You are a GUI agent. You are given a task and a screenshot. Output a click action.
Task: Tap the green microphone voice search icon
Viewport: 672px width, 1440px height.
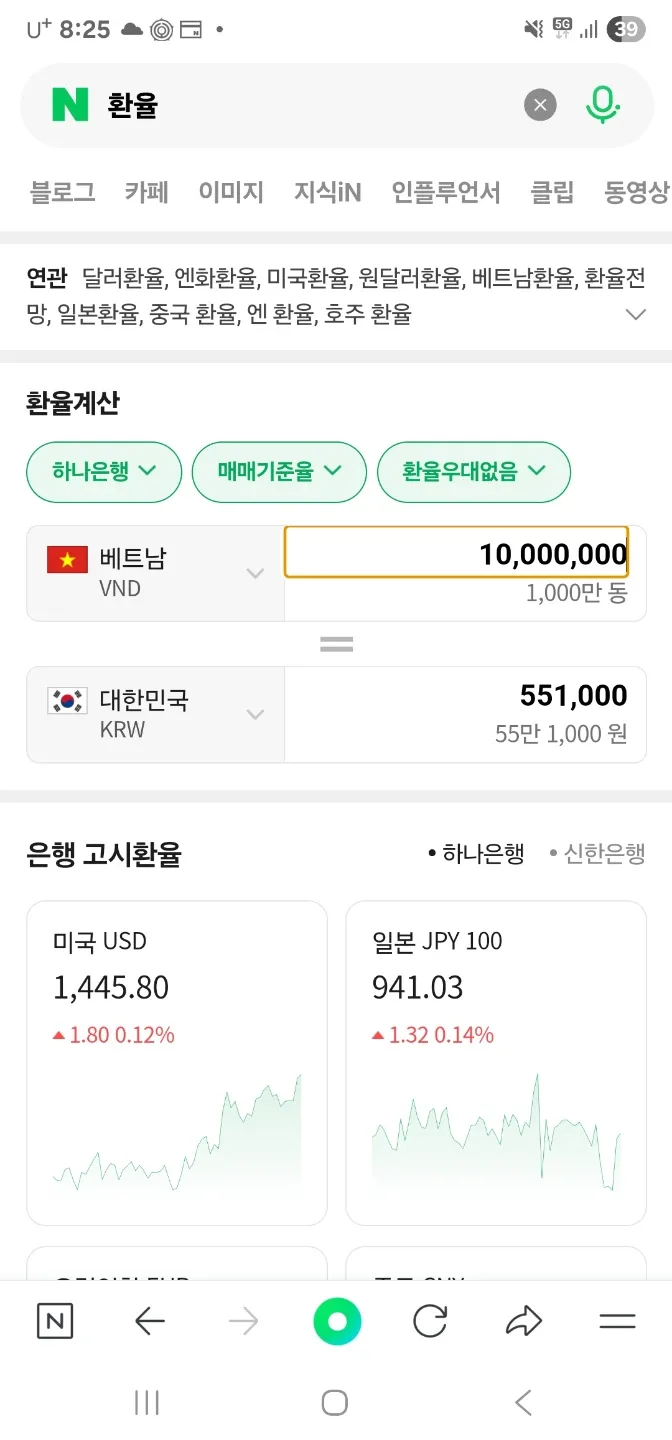[x=602, y=105]
